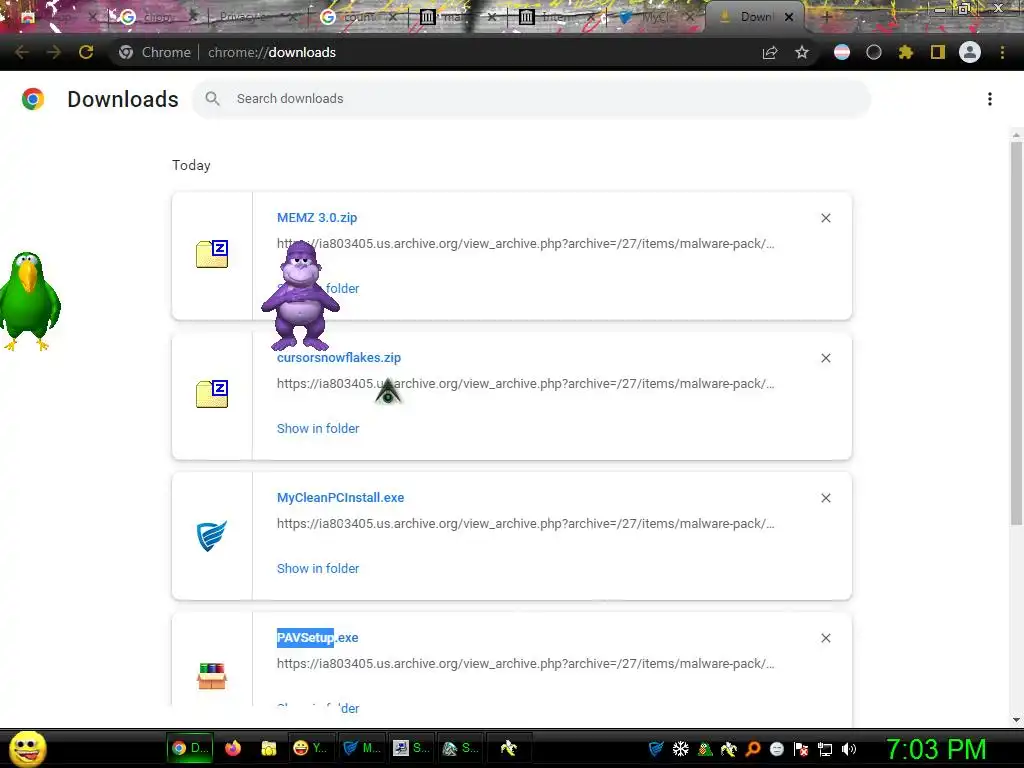Open the first 'S...' monitor taskbar button
Image resolution: width=1024 pixels, height=768 pixels.
tap(411, 748)
